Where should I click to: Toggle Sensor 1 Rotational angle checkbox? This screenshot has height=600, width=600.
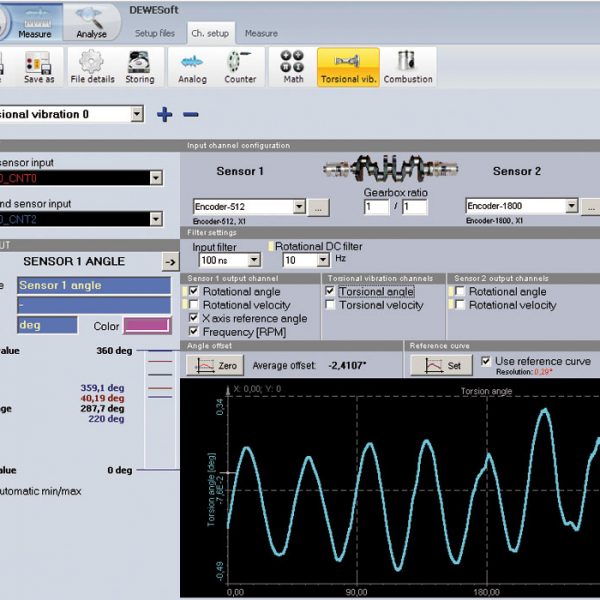click(194, 291)
